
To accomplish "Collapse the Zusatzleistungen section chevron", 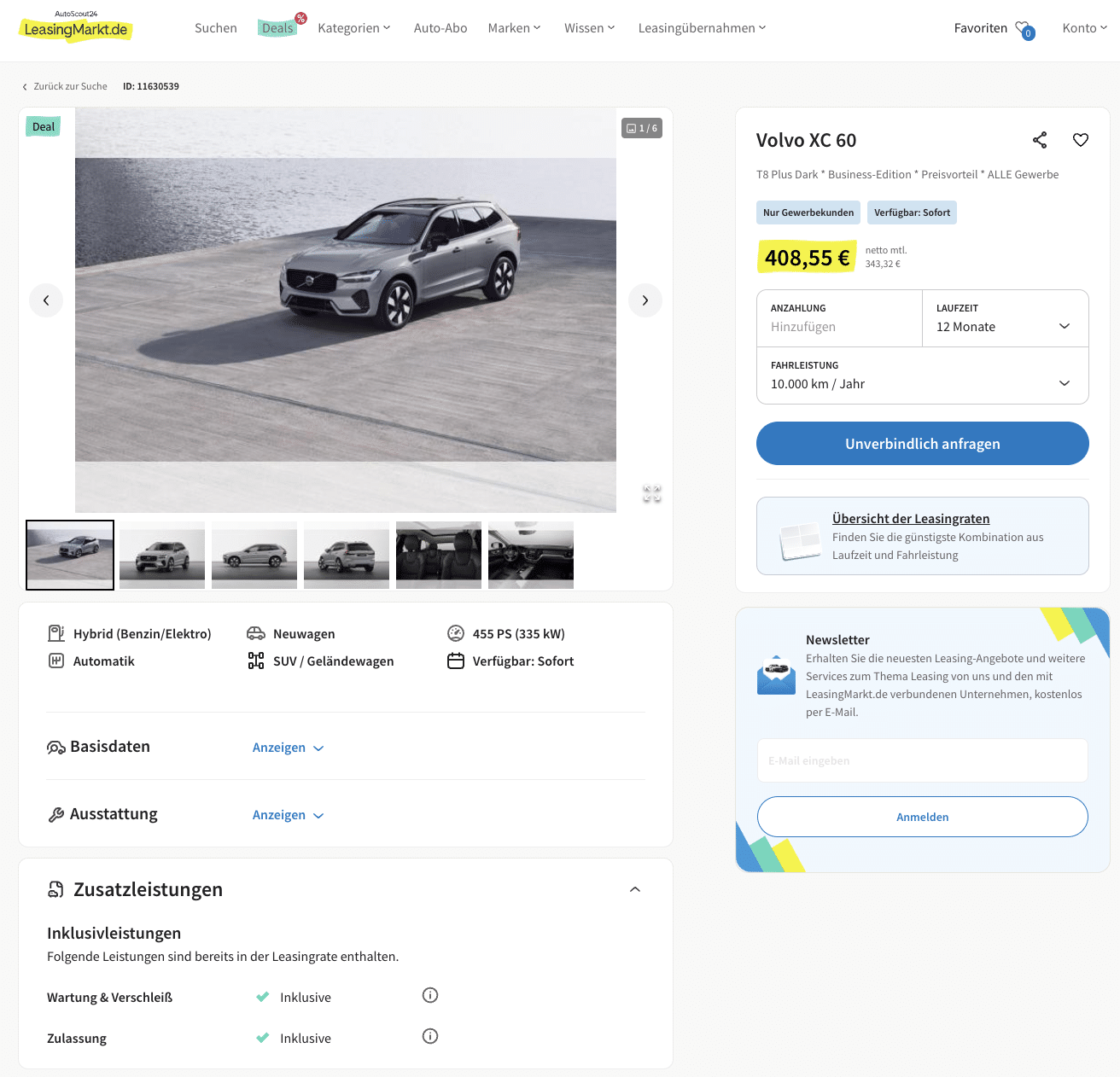I will pyautogui.click(x=635, y=889).
